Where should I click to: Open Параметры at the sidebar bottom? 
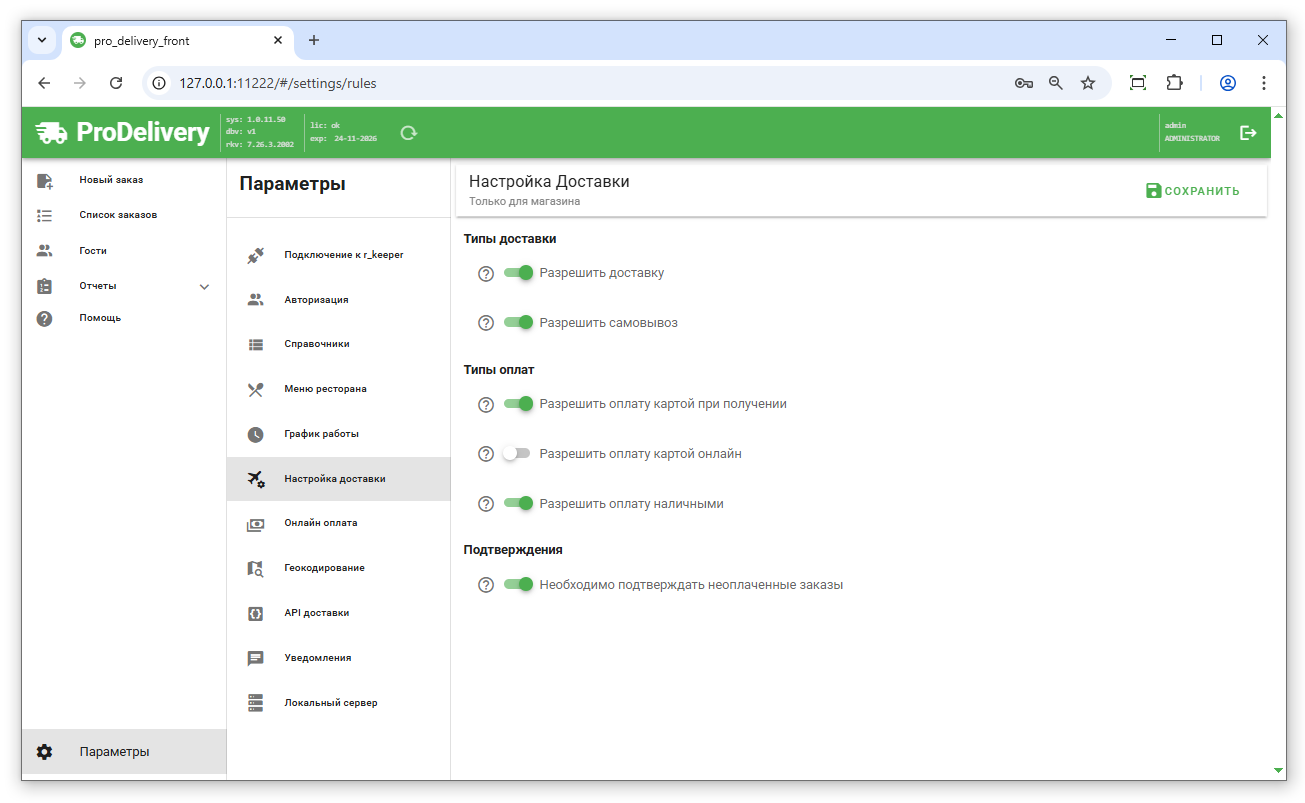click(x=114, y=752)
